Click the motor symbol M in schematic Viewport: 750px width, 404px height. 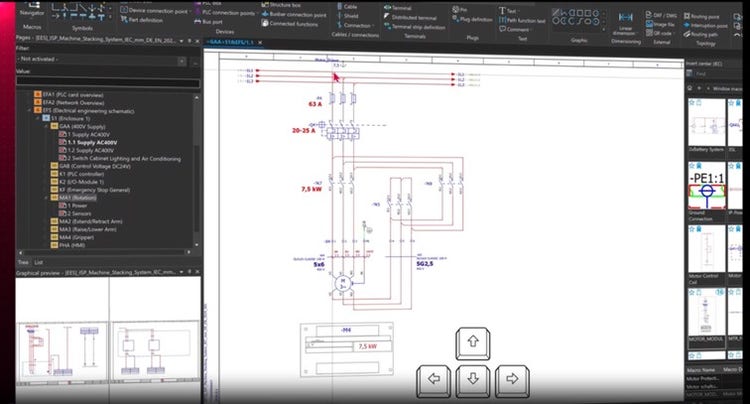pos(342,284)
